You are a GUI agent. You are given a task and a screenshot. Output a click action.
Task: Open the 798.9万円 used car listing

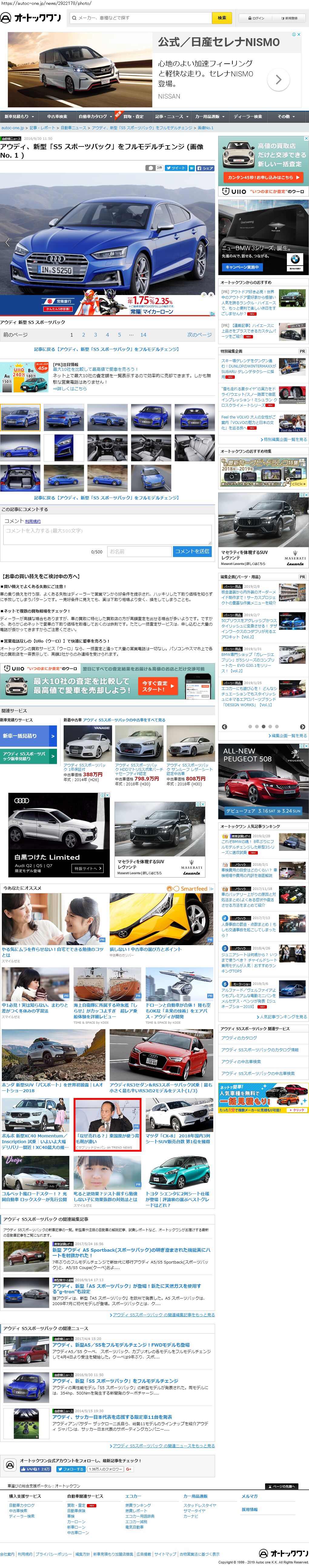[139, 755]
